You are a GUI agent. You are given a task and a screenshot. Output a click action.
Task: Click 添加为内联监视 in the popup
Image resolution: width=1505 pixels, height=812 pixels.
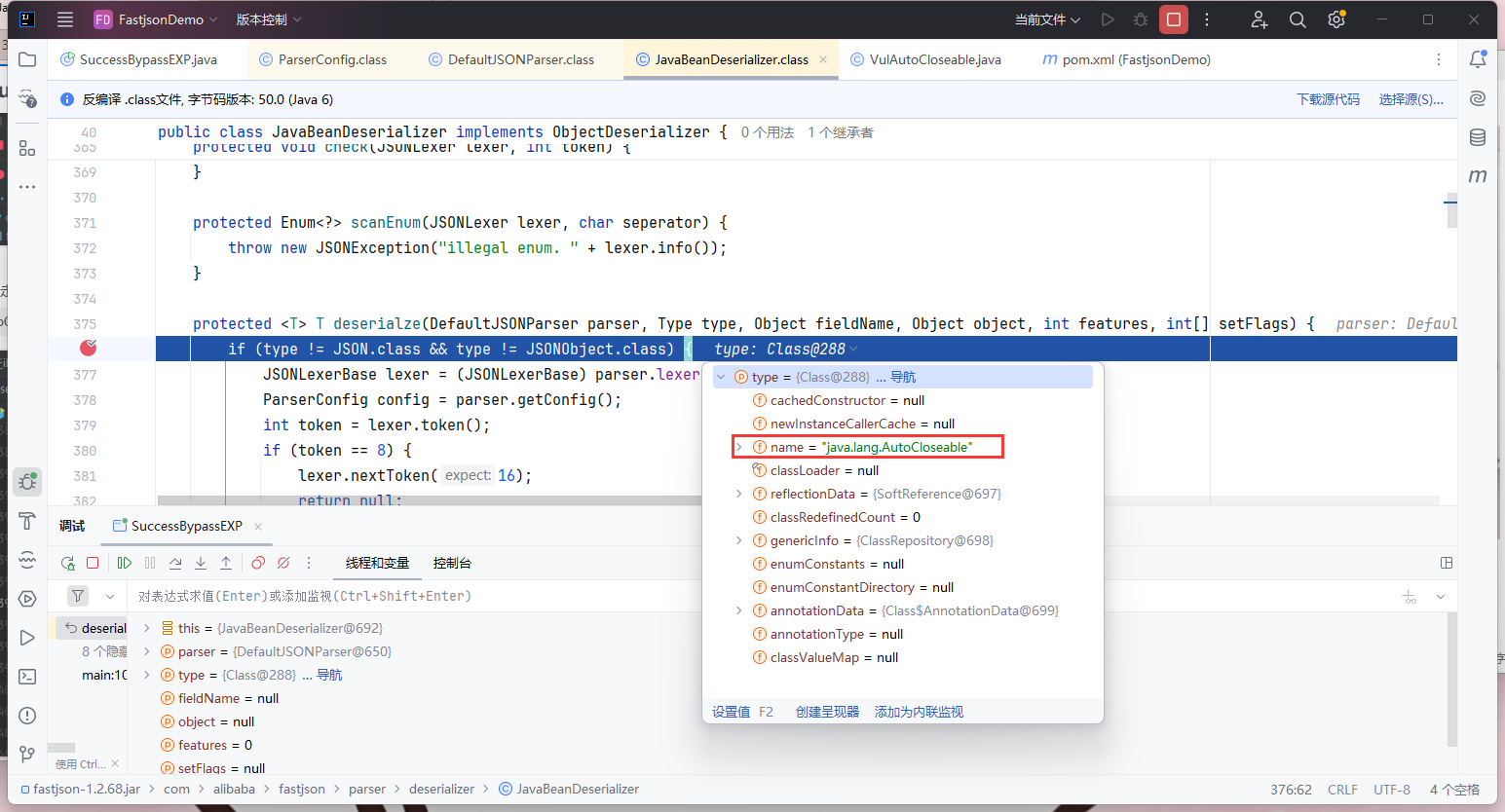click(919, 712)
